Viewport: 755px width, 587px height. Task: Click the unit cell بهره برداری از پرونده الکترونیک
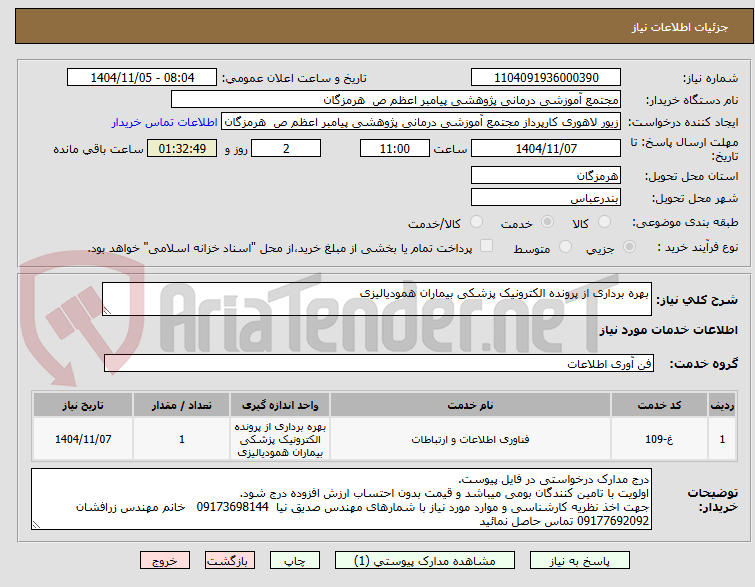pyautogui.click(x=280, y=439)
